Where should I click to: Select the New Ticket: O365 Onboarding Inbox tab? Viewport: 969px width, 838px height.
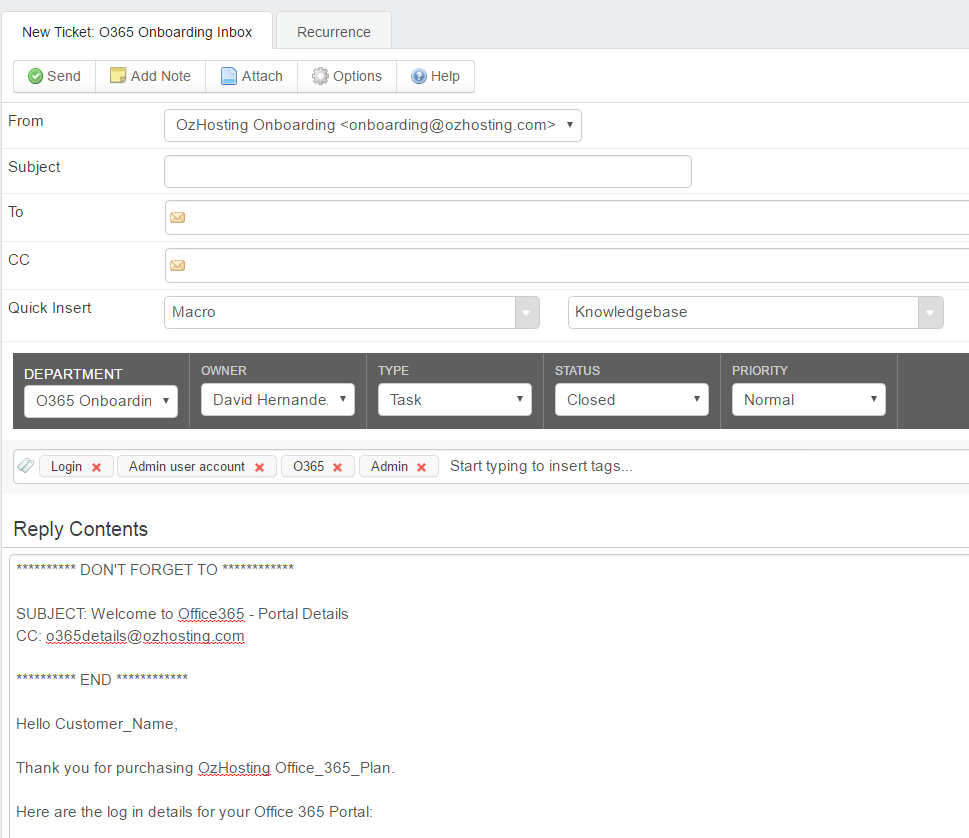point(137,32)
